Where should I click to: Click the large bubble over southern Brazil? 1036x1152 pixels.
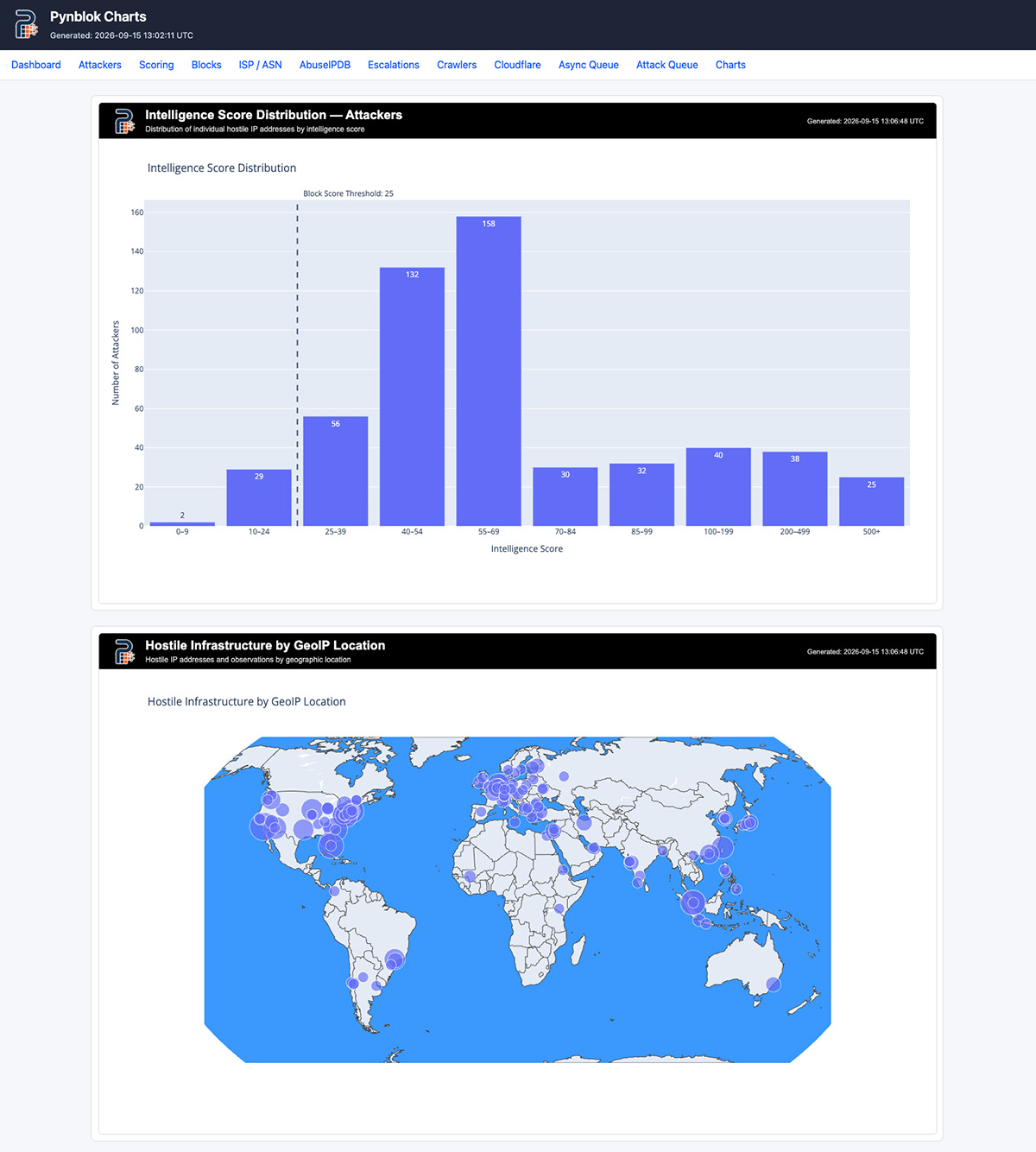coord(395,959)
